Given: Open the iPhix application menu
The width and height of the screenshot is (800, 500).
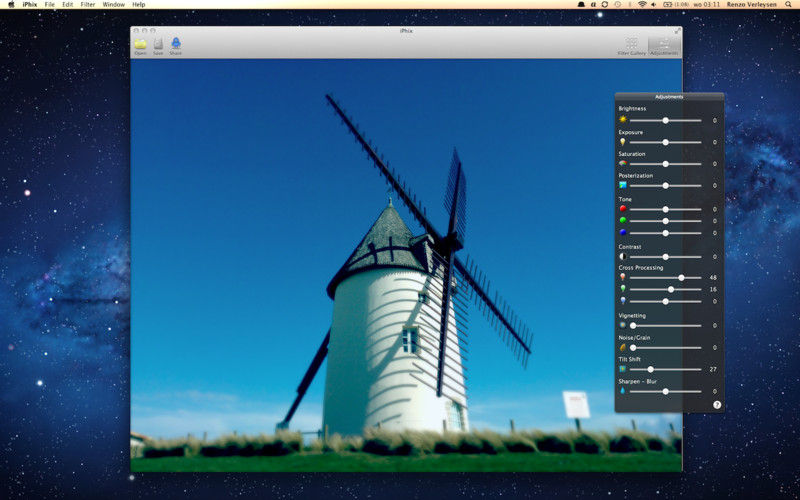Looking at the screenshot, I should click(x=30, y=5).
